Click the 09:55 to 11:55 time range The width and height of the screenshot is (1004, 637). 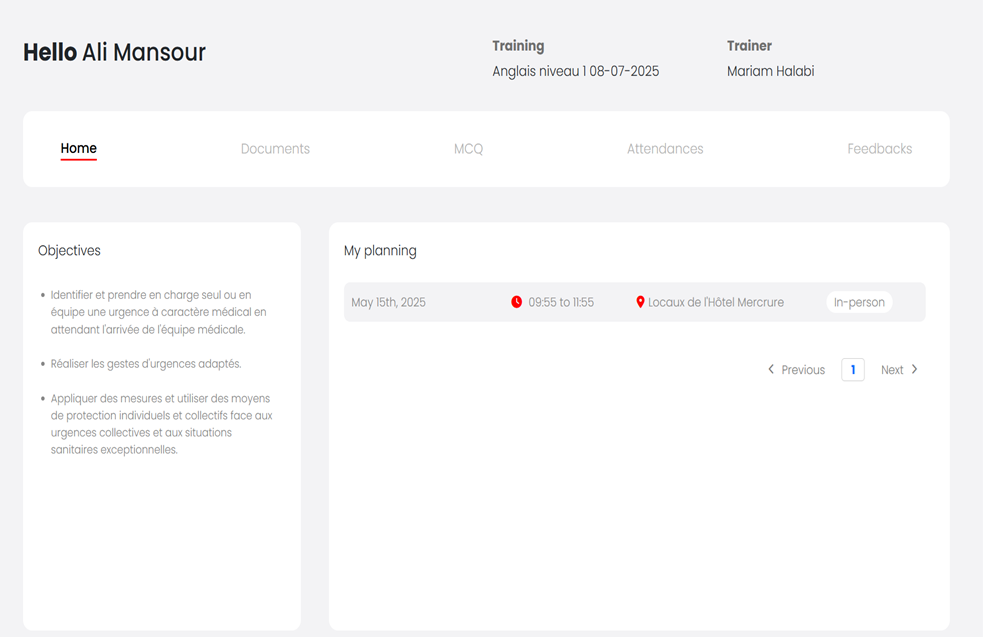point(561,302)
